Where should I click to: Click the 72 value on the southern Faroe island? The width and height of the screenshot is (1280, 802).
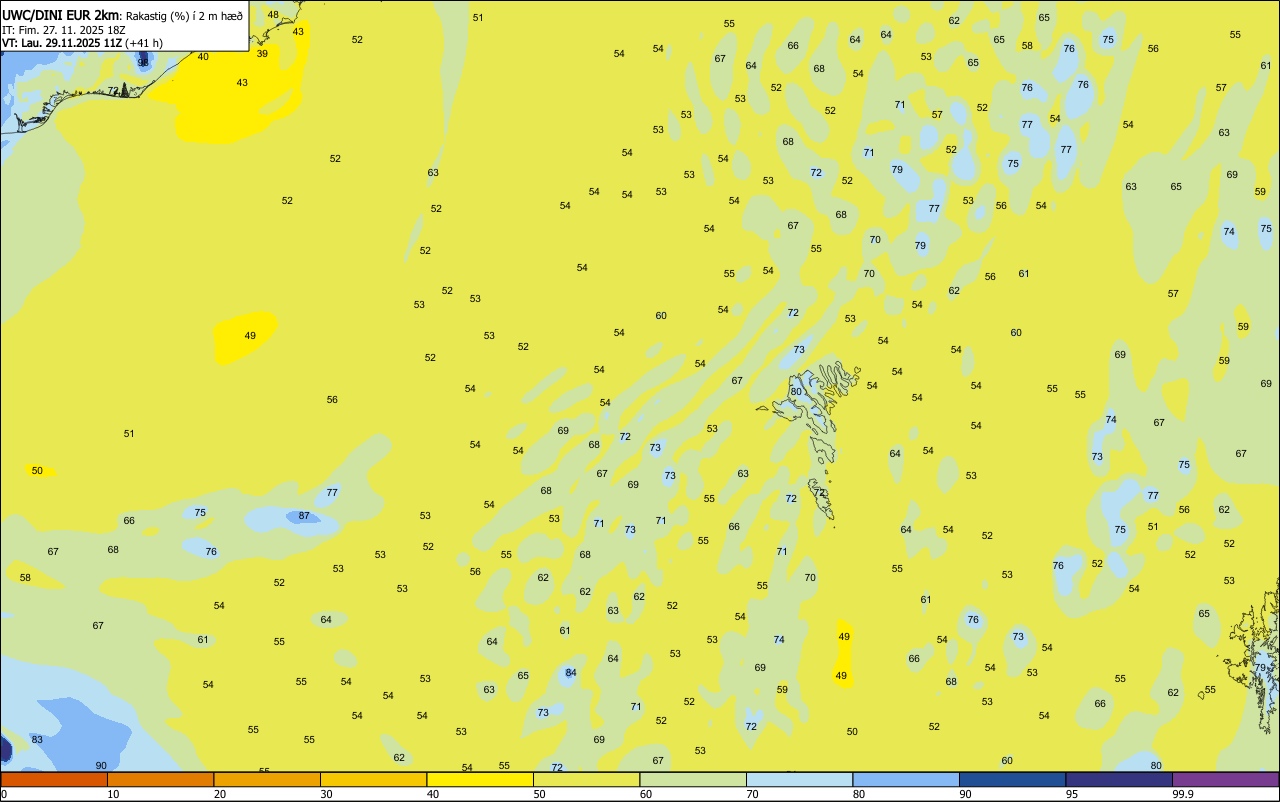tap(819, 492)
